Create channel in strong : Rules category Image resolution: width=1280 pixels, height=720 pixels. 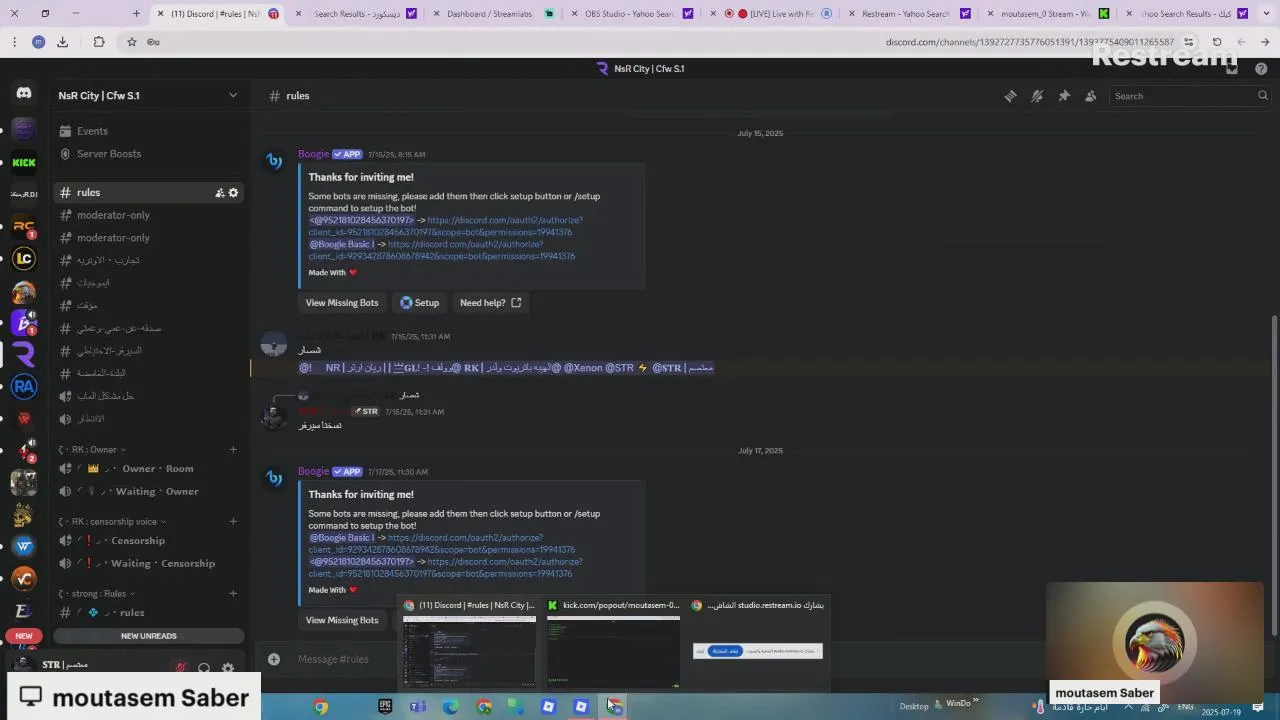233,593
